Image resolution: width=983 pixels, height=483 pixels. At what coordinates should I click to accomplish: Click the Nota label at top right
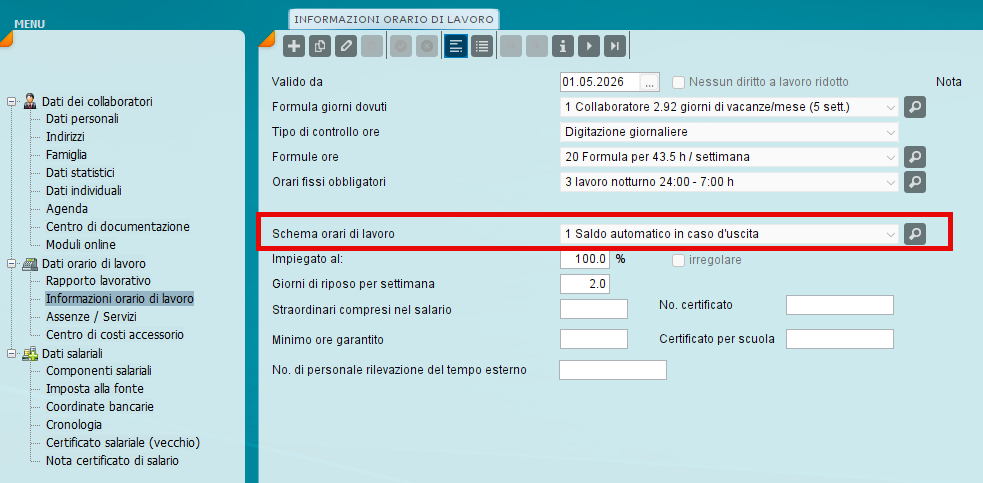pyautogui.click(x=949, y=82)
